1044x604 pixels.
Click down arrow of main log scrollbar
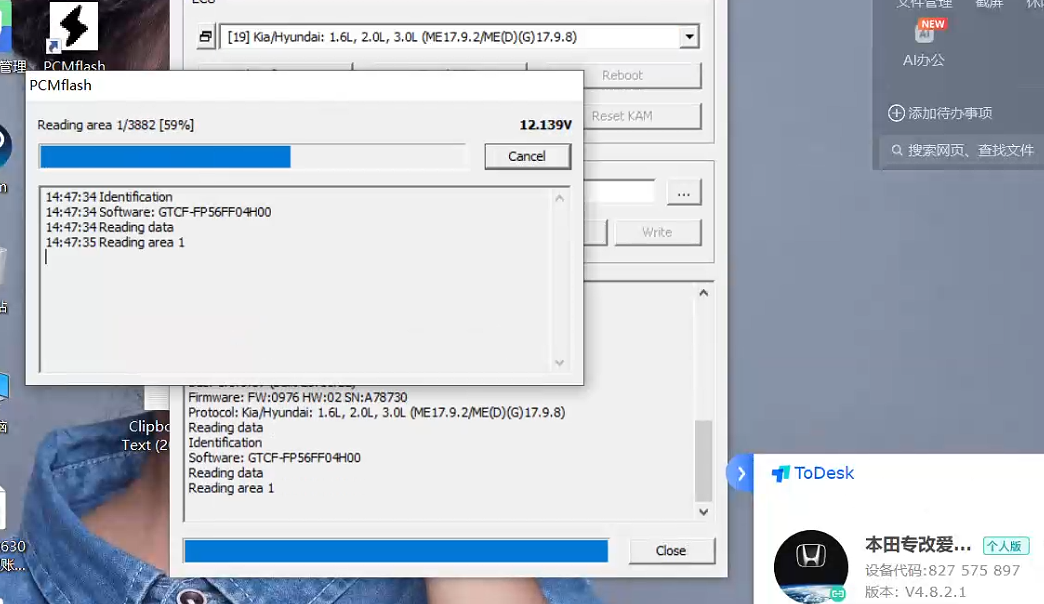(704, 512)
